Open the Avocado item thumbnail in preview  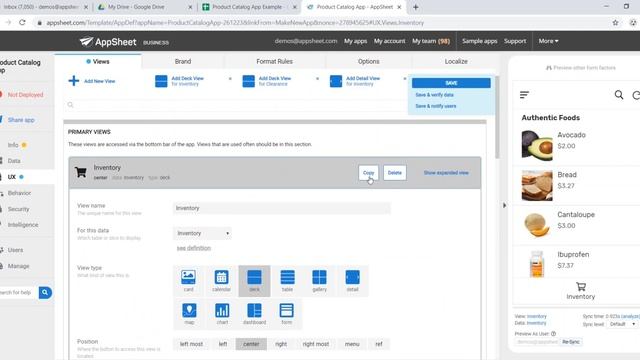(537, 145)
